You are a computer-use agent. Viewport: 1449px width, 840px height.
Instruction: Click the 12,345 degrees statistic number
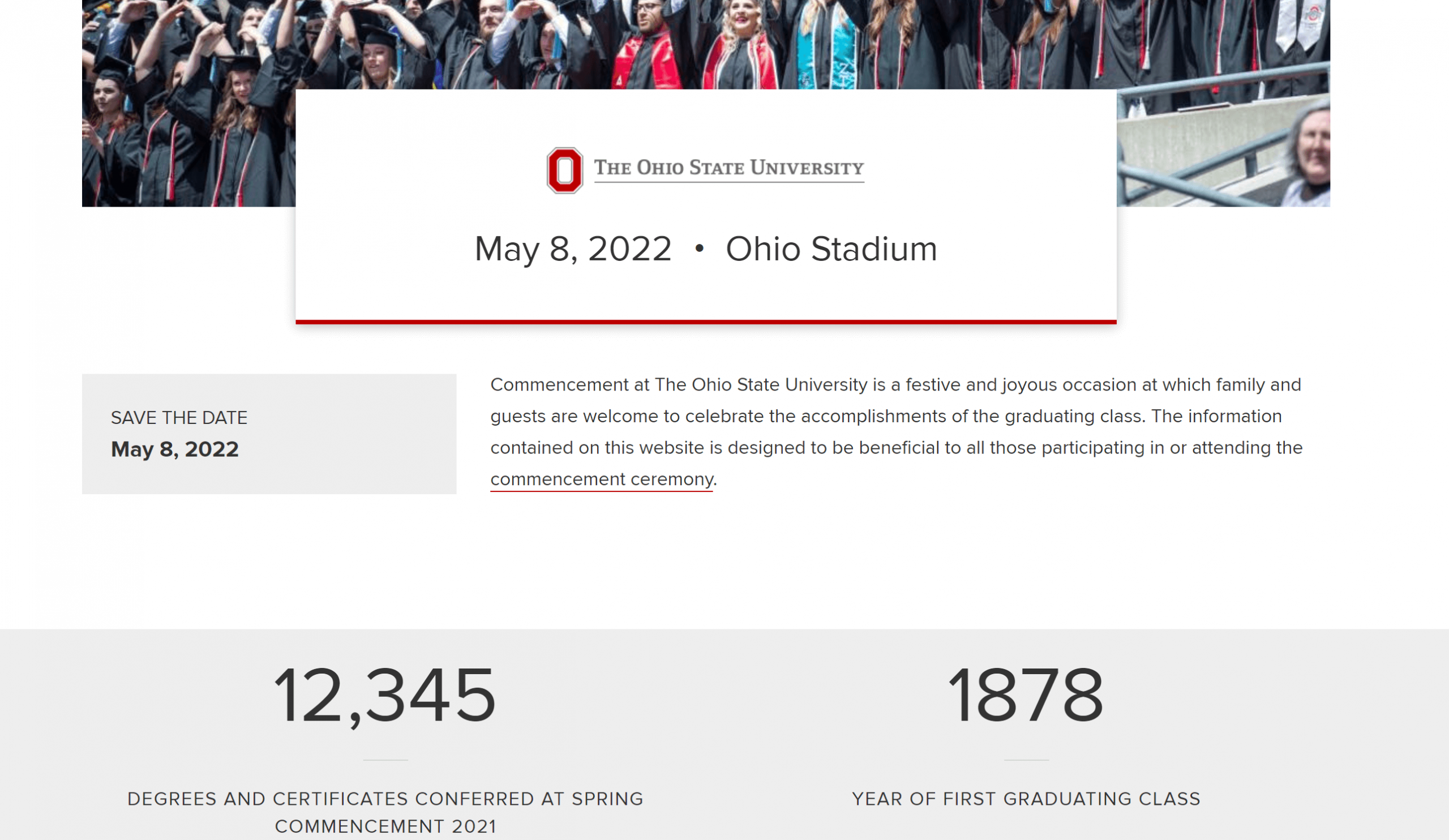point(385,696)
